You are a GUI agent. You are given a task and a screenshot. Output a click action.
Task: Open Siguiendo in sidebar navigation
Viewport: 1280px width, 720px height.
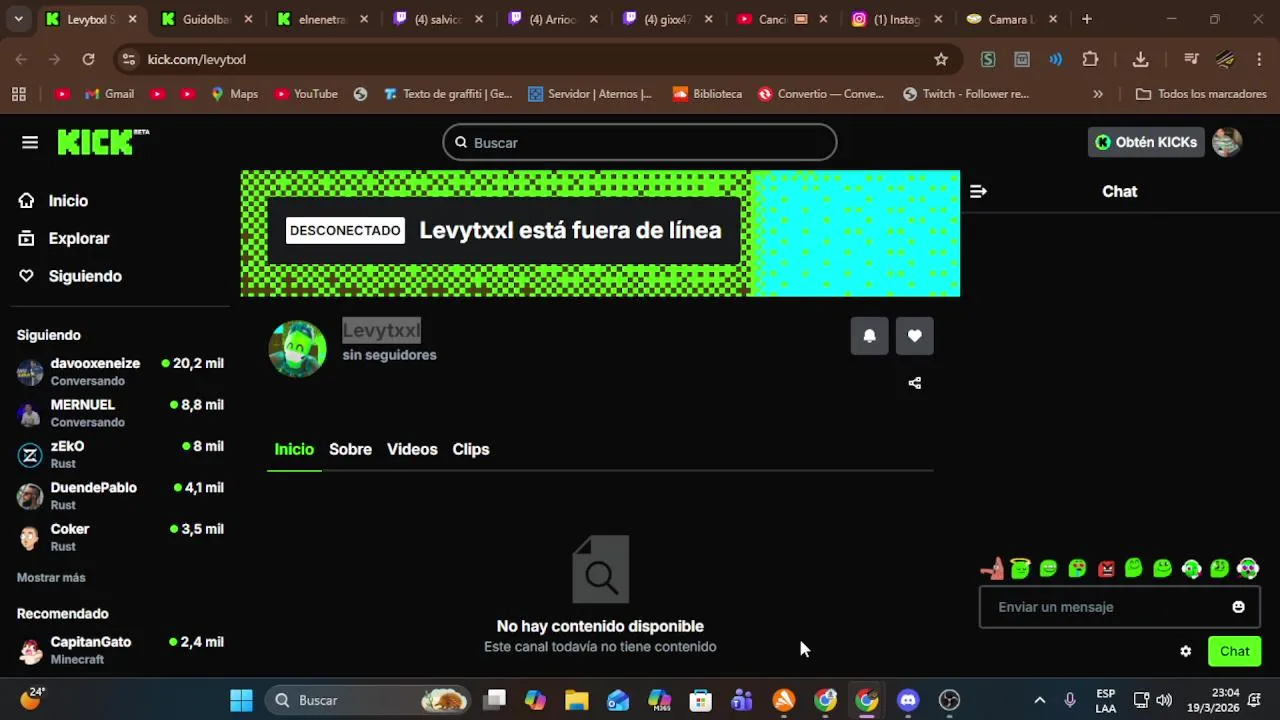pyautogui.click(x=70, y=276)
